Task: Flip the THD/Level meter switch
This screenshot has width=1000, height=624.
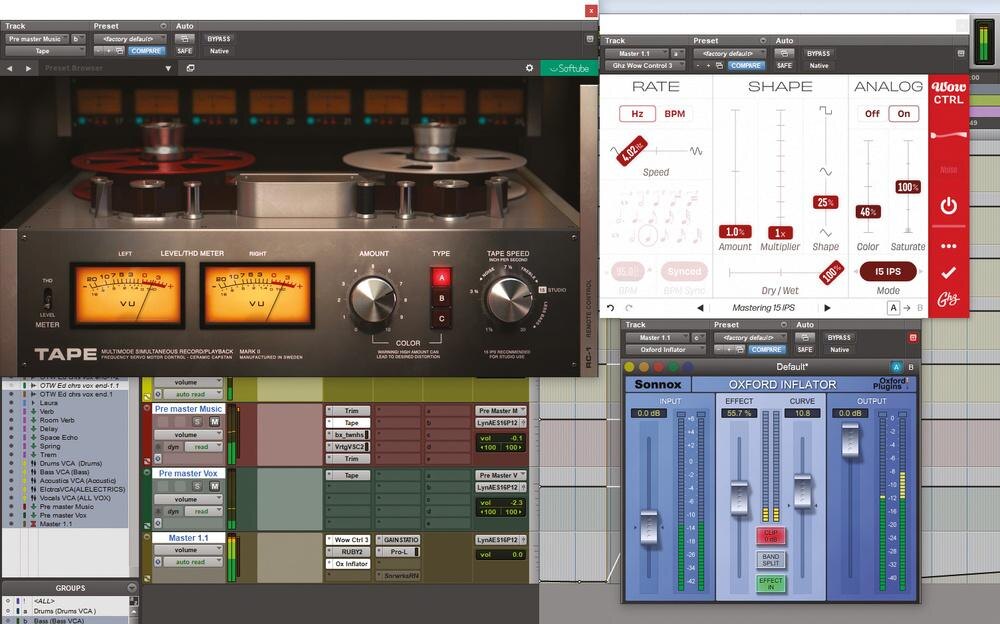Action: coord(47,299)
